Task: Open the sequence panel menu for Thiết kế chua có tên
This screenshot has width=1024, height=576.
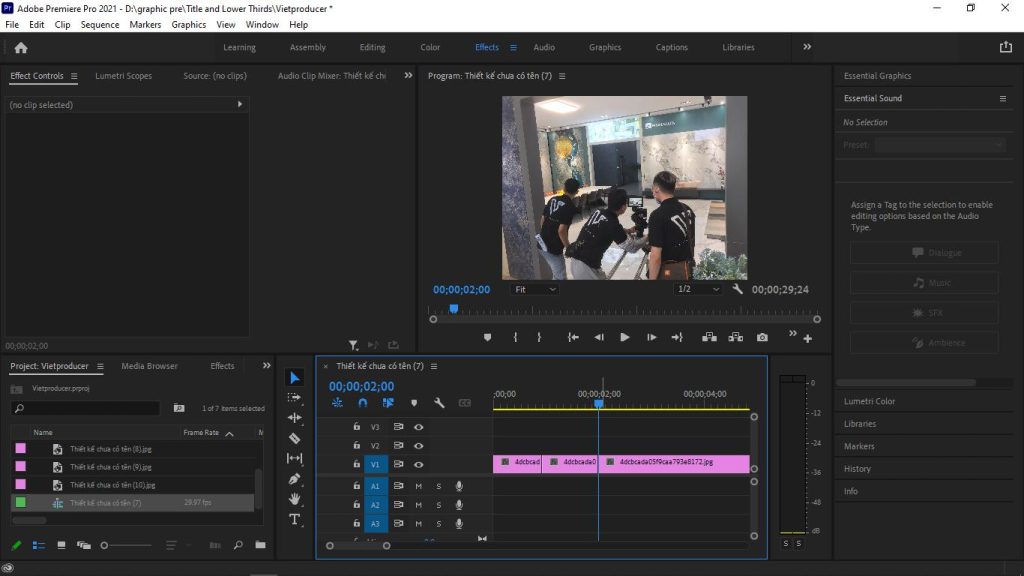Action: click(x=434, y=365)
